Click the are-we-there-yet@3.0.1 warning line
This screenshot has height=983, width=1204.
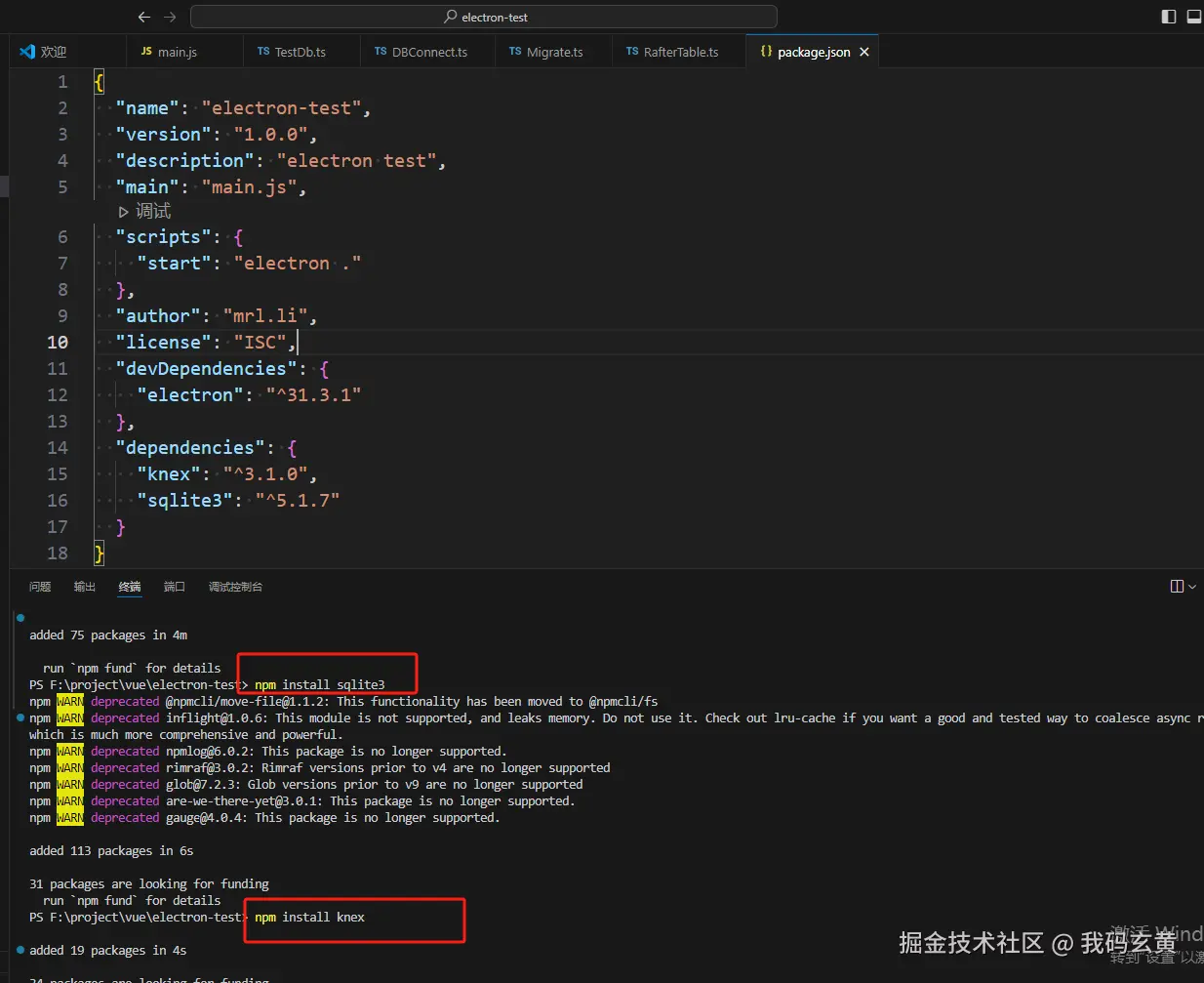pos(302,801)
